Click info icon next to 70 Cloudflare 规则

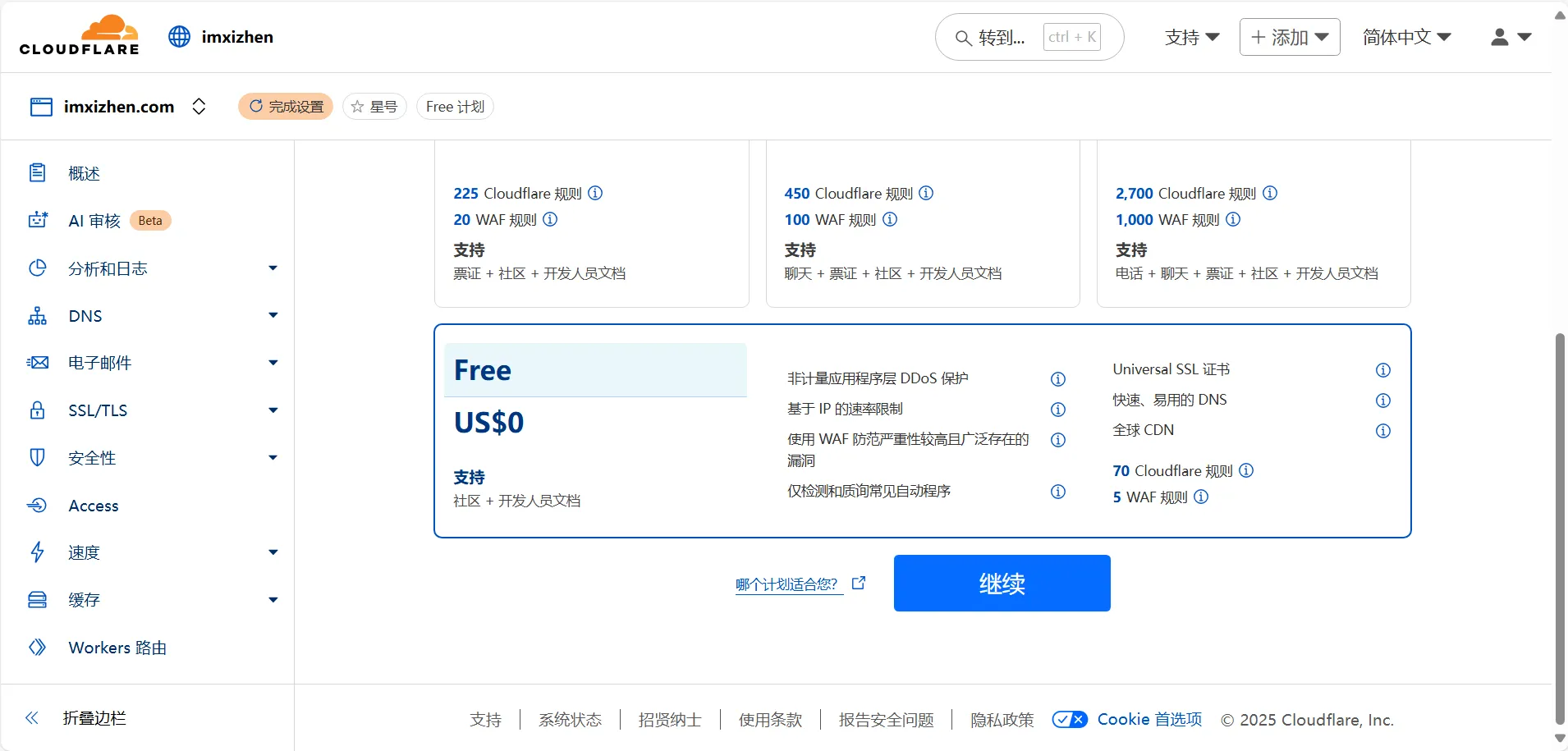(x=1246, y=470)
